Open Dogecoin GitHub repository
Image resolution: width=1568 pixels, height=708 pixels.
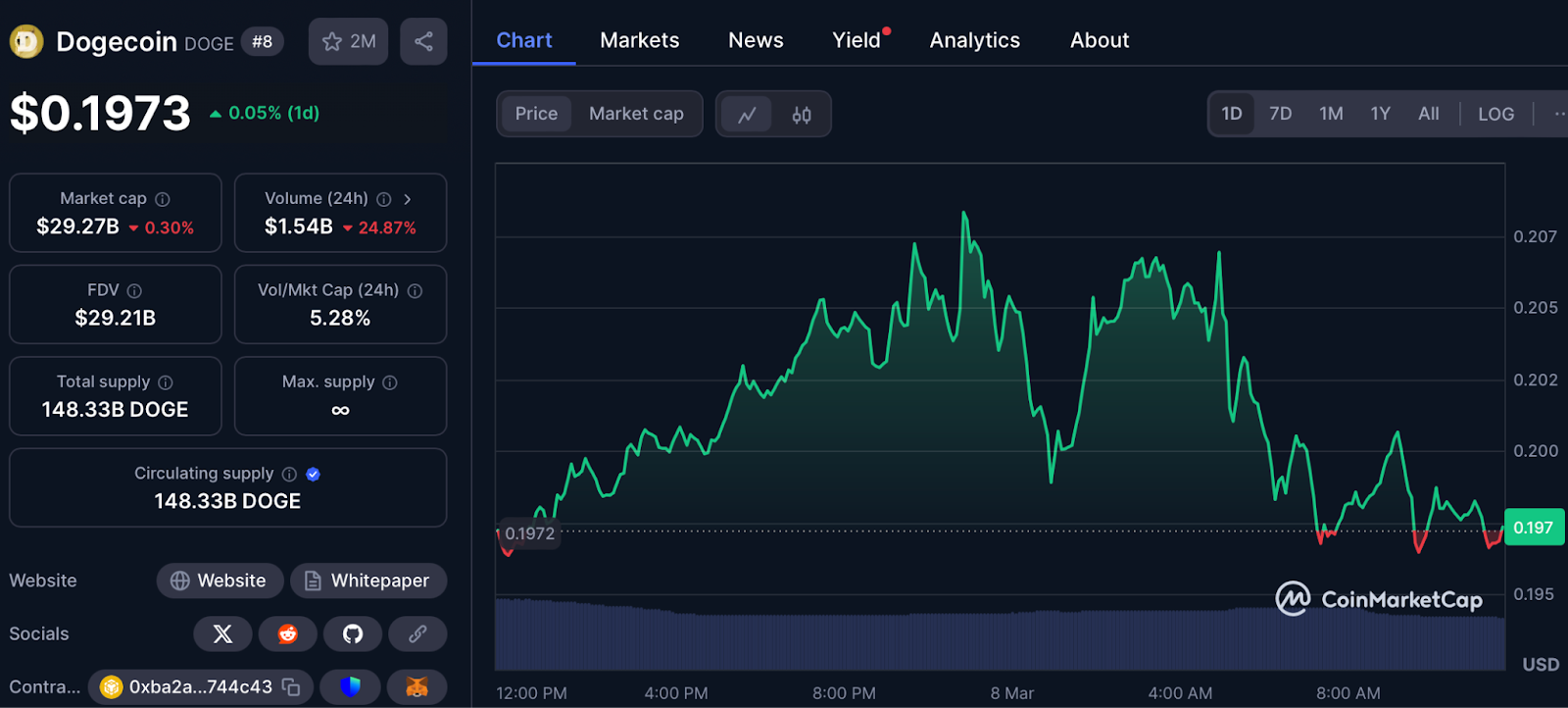(x=353, y=633)
